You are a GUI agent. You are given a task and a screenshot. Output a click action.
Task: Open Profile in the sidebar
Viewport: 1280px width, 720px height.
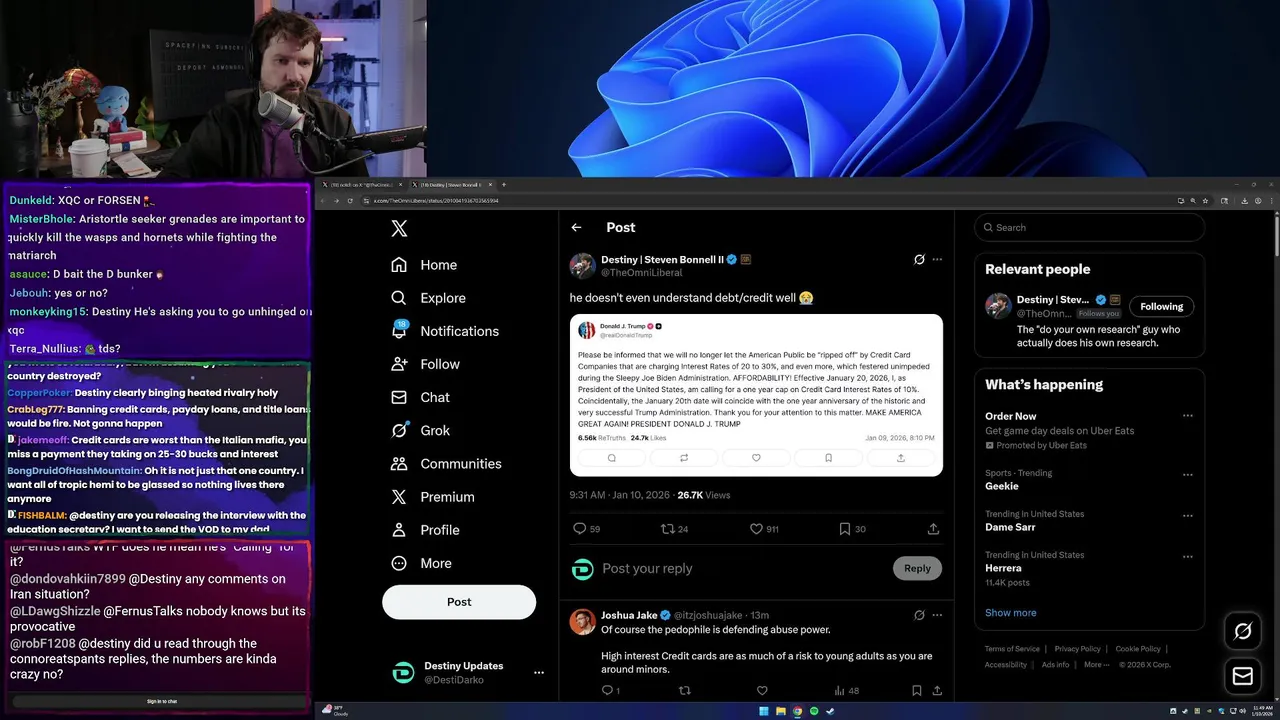click(425, 530)
